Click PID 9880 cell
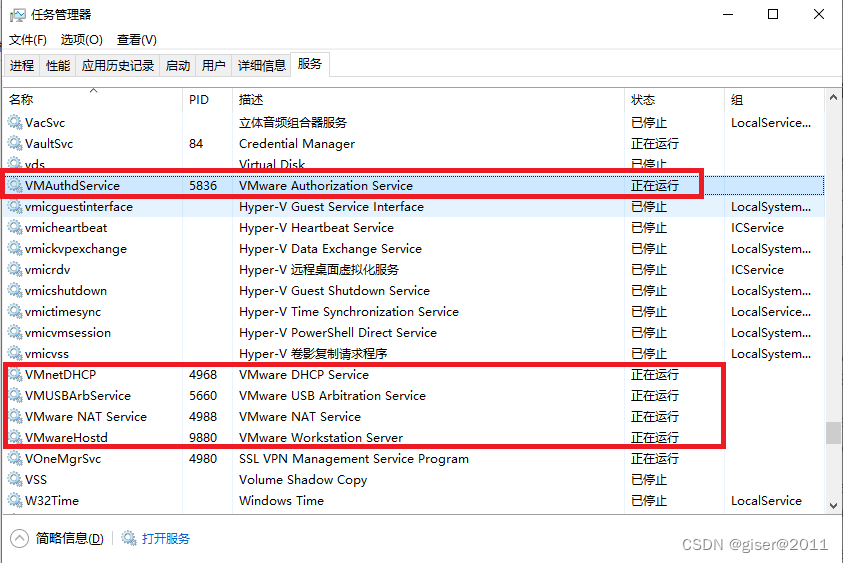Viewport: 843px width, 563px height. coord(203,437)
